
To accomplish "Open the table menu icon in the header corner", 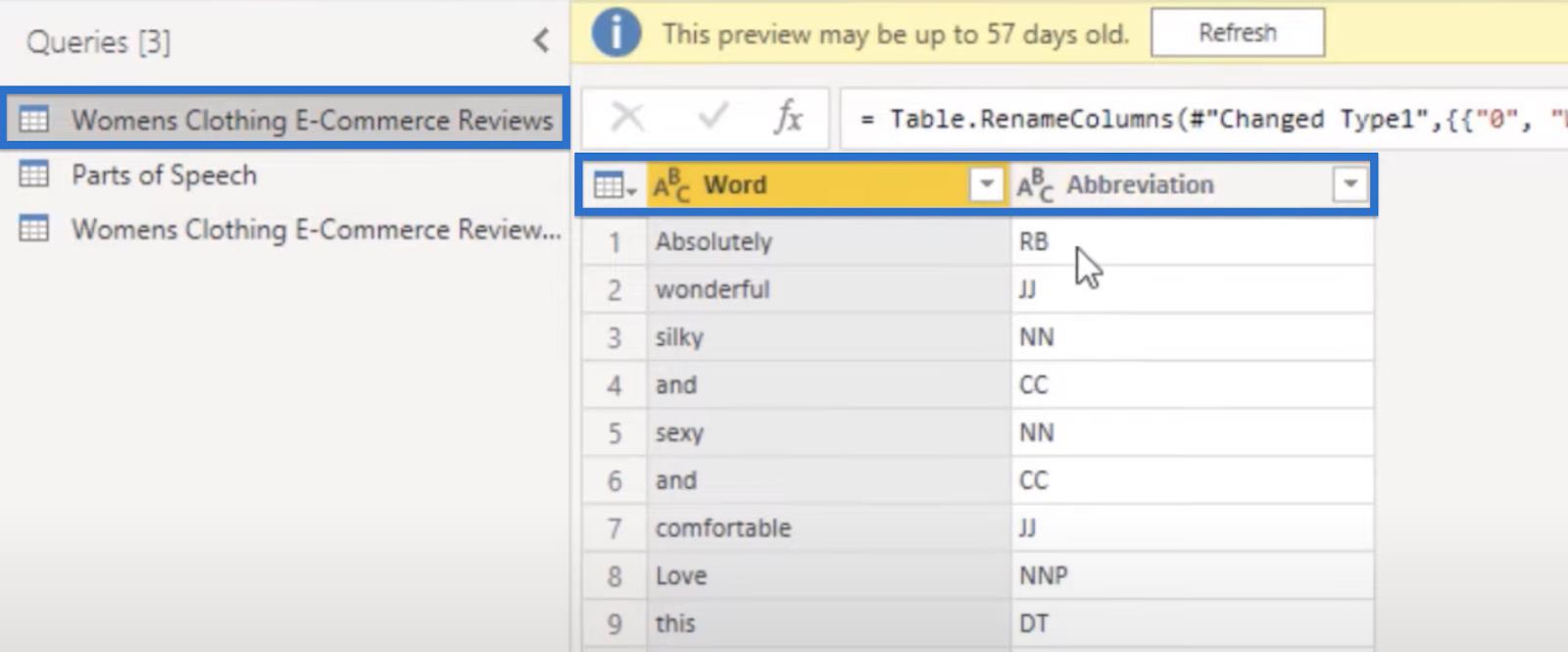I will pyautogui.click(x=614, y=184).
